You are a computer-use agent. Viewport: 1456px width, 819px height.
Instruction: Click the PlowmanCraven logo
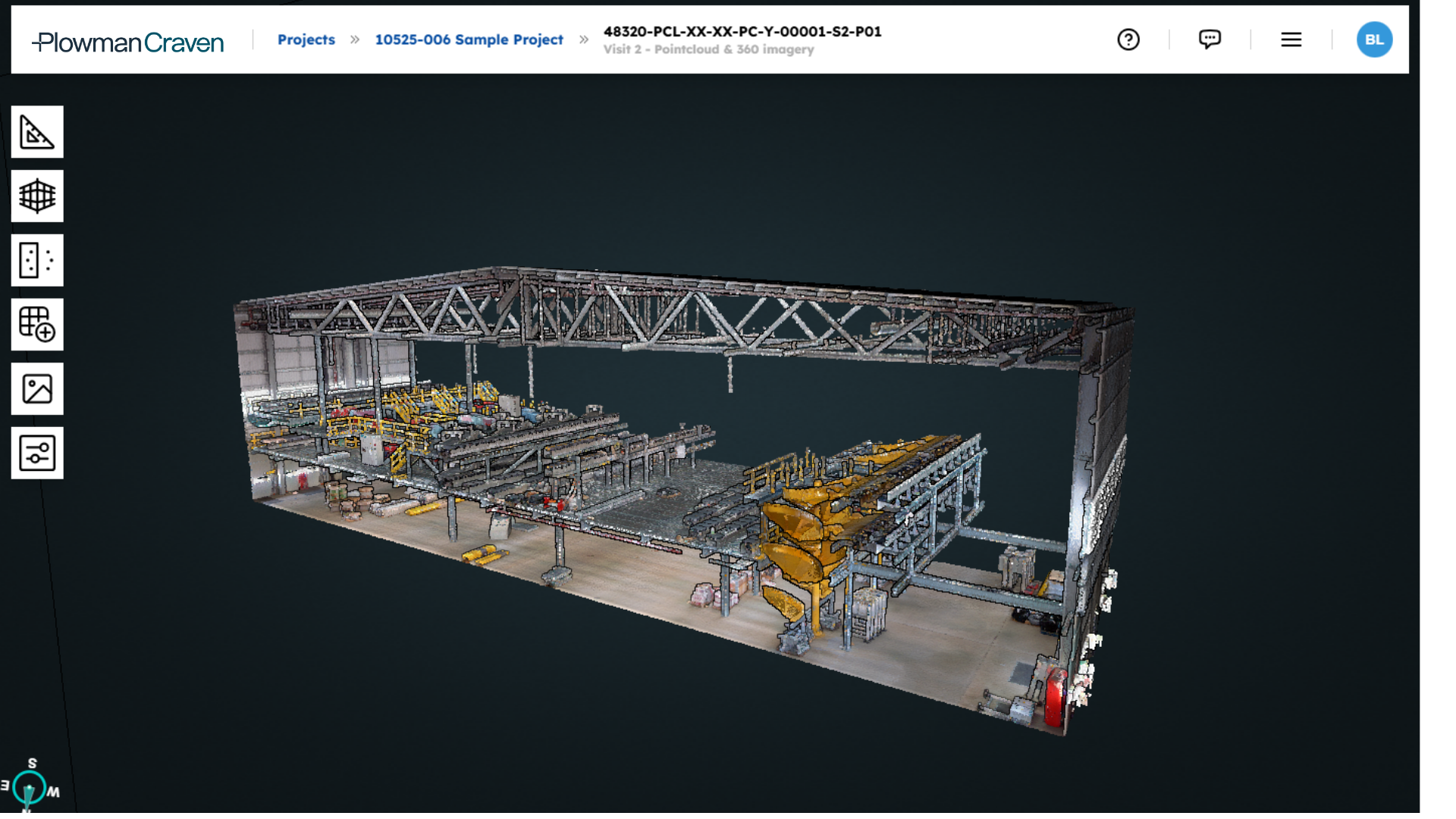click(128, 42)
